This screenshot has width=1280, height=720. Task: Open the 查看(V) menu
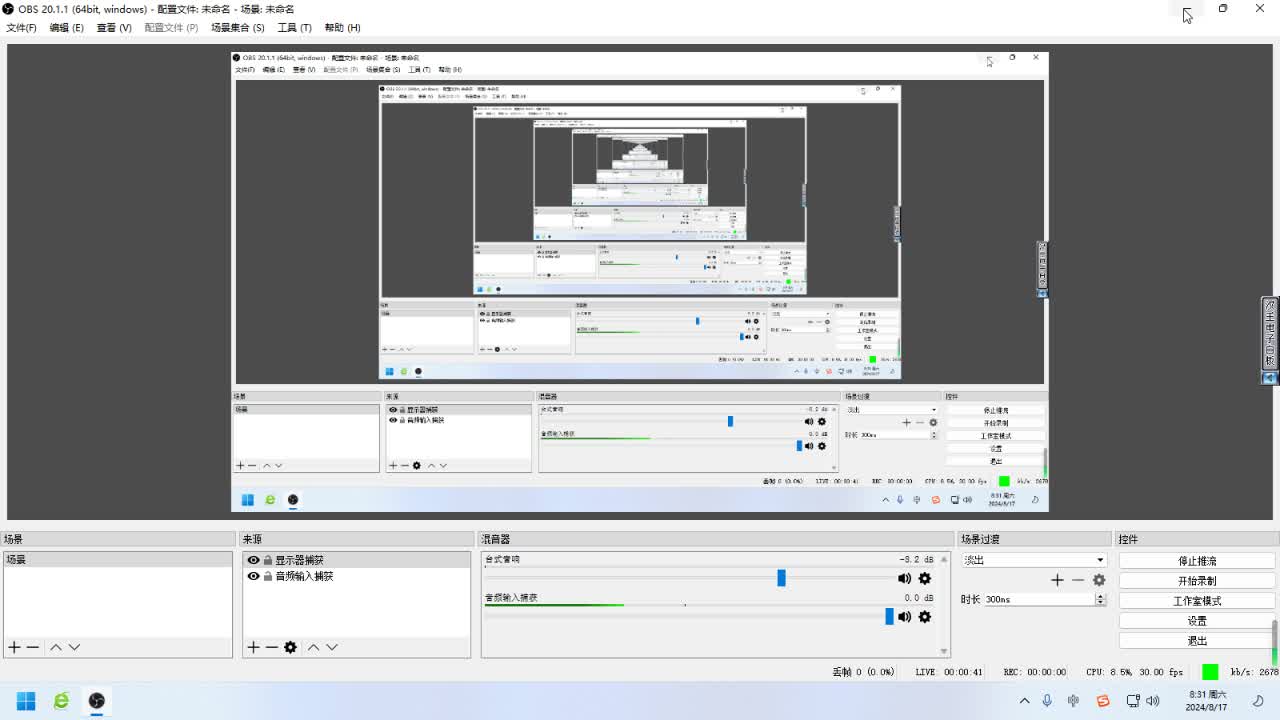tap(114, 28)
